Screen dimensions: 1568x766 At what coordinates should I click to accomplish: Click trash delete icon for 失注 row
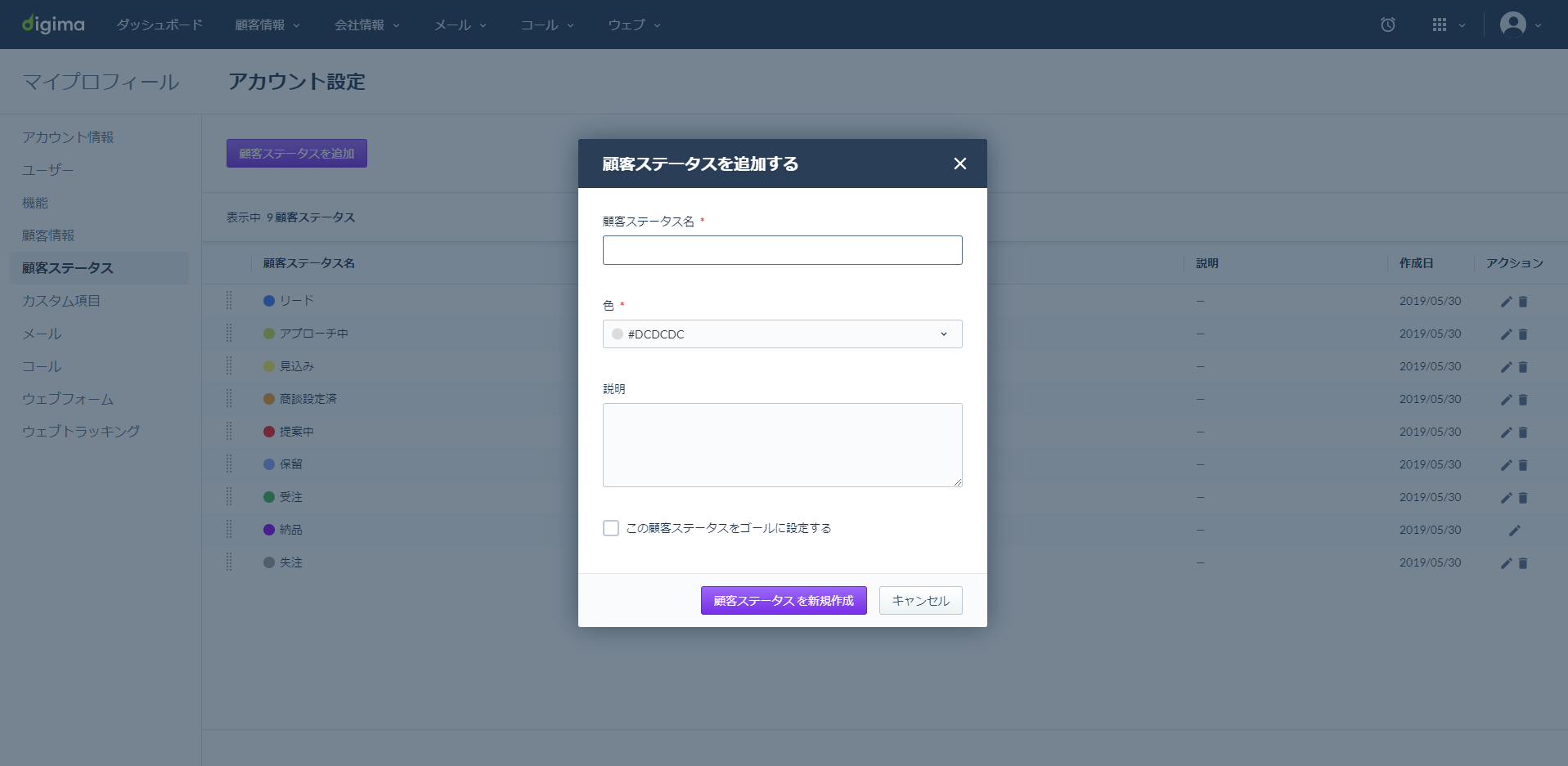pos(1523,563)
